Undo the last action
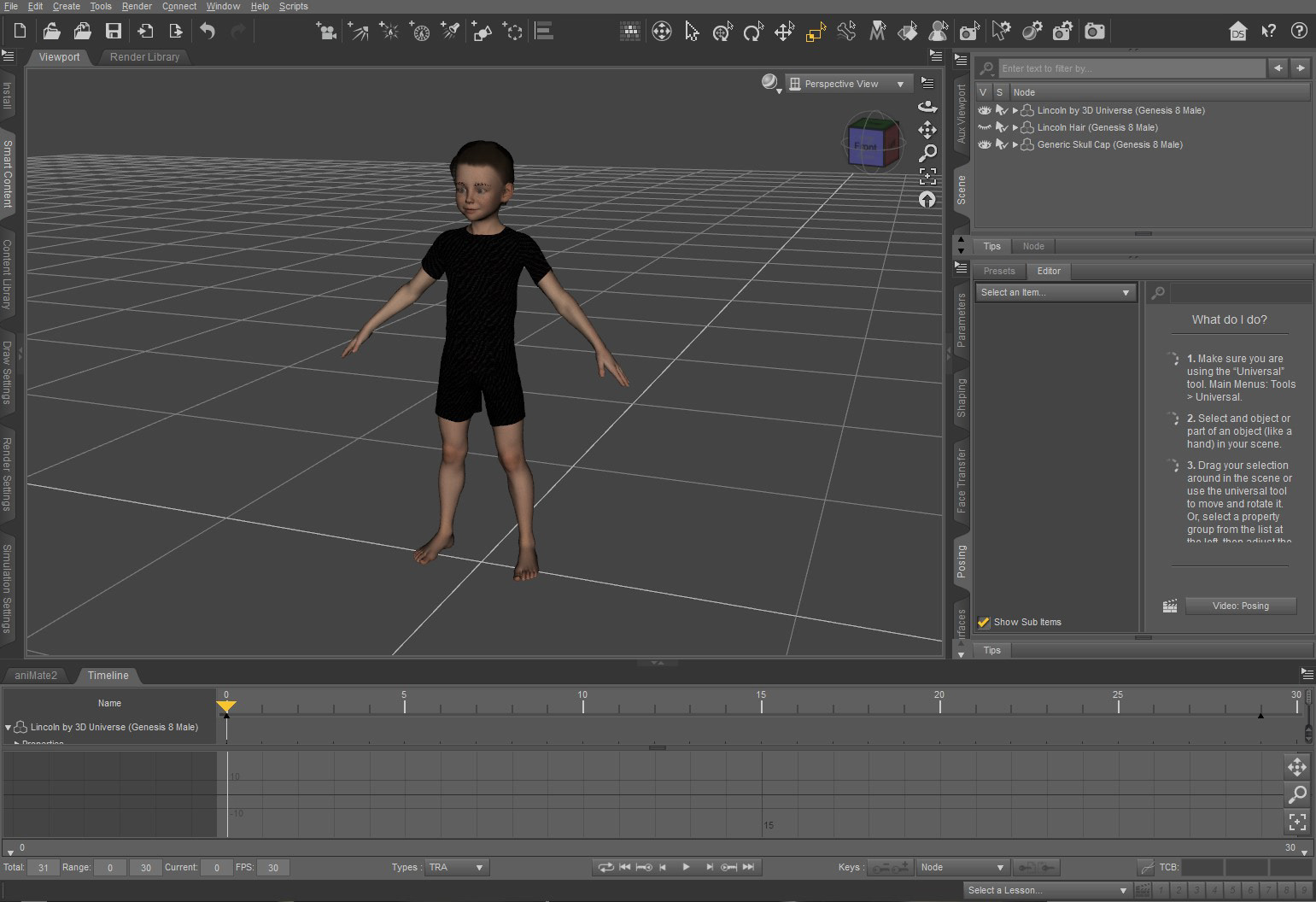The image size is (1316, 902). (x=208, y=32)
